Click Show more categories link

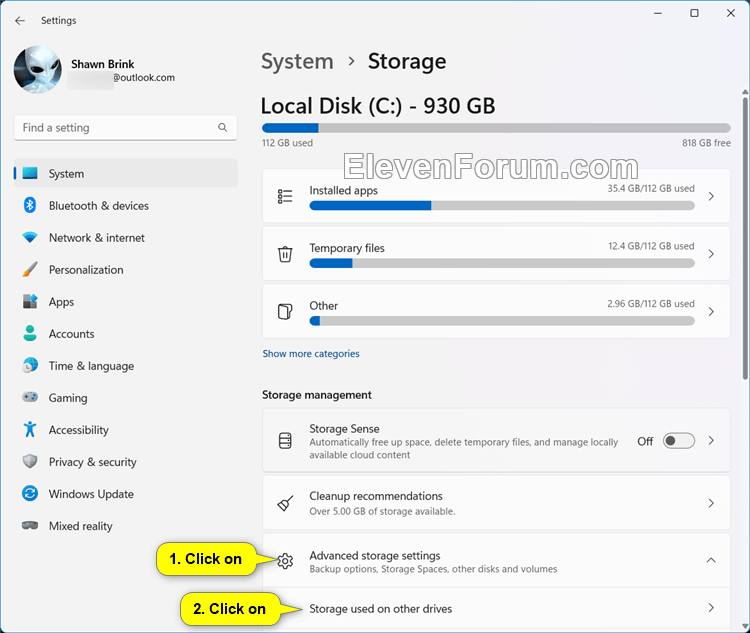(311, 354)
